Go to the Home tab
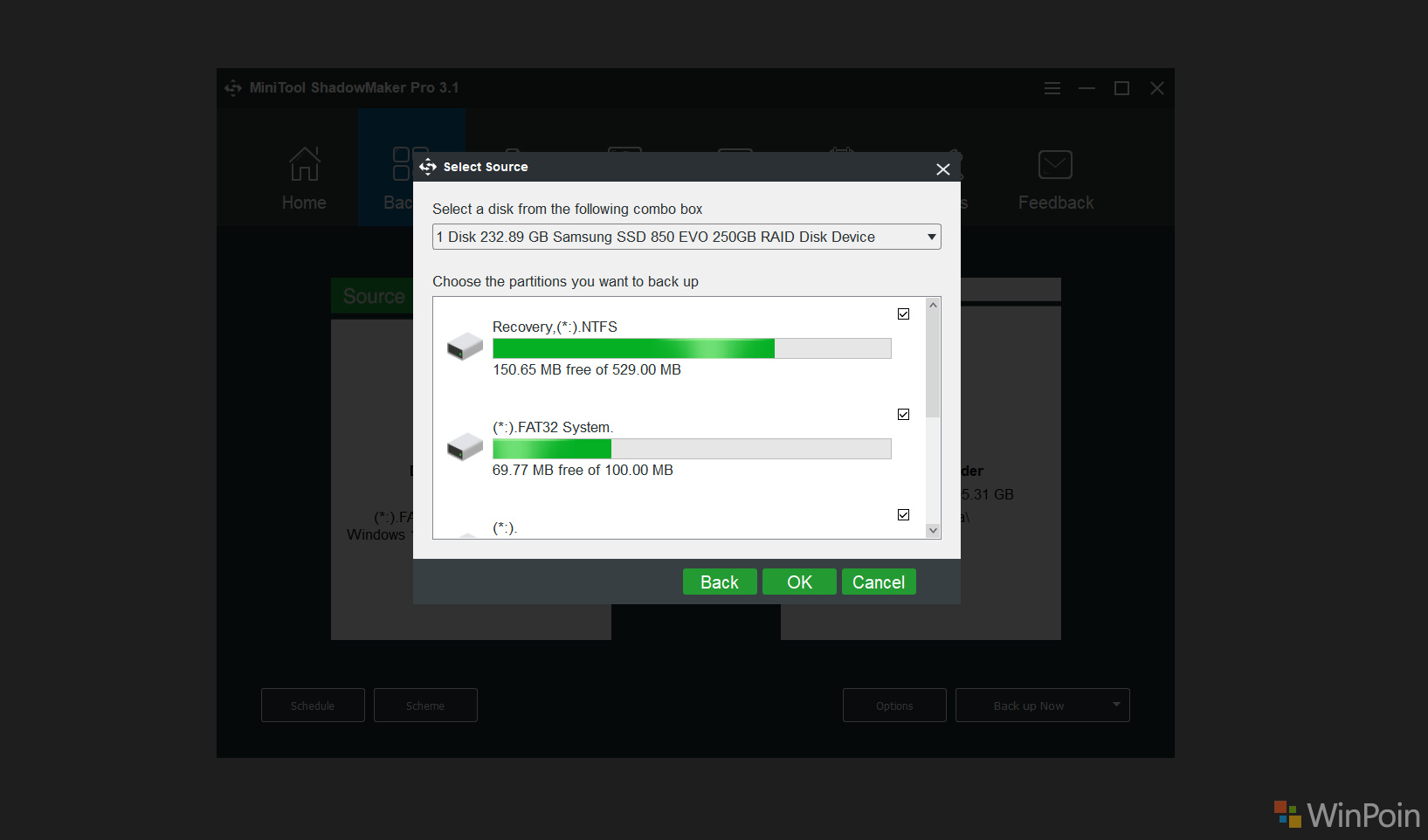 (304, 178)
